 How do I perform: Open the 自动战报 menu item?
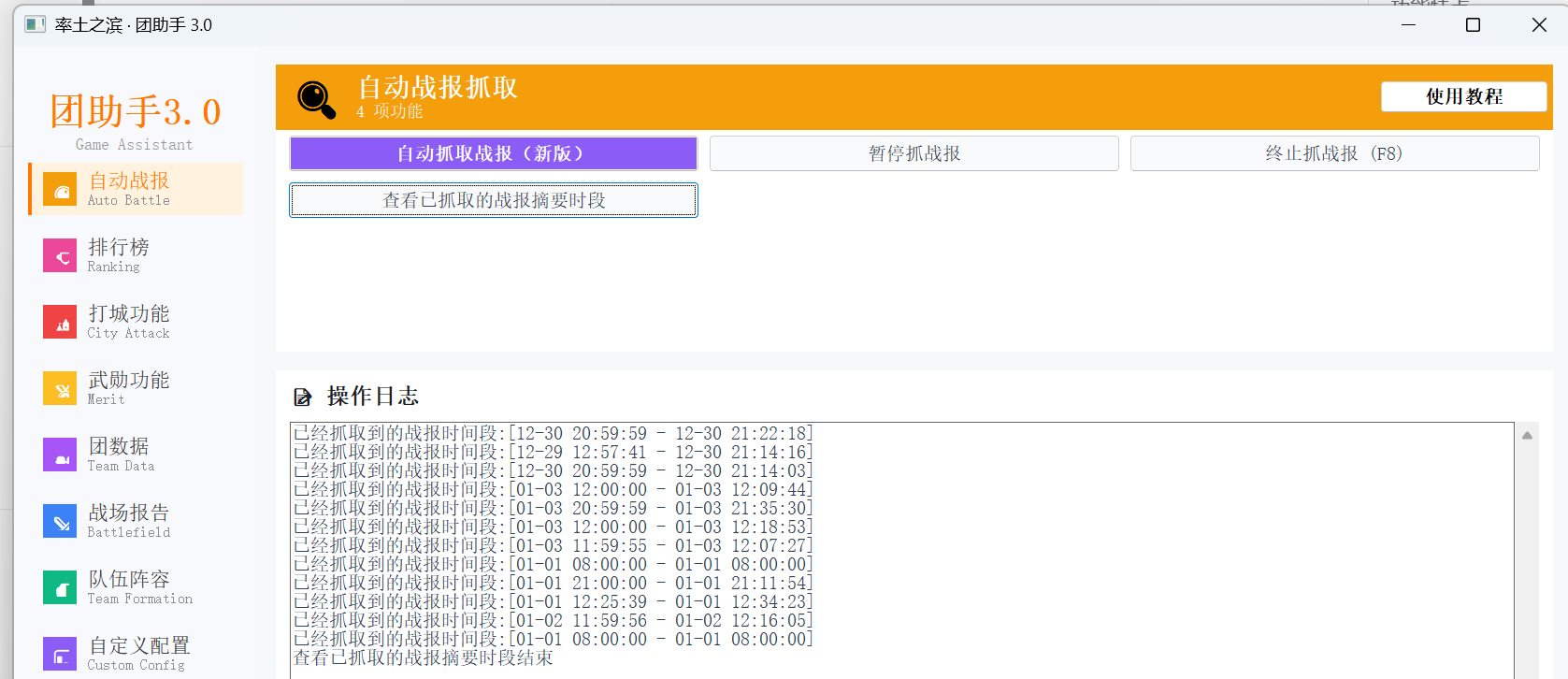pyautogui.click(x=137, y=189)
